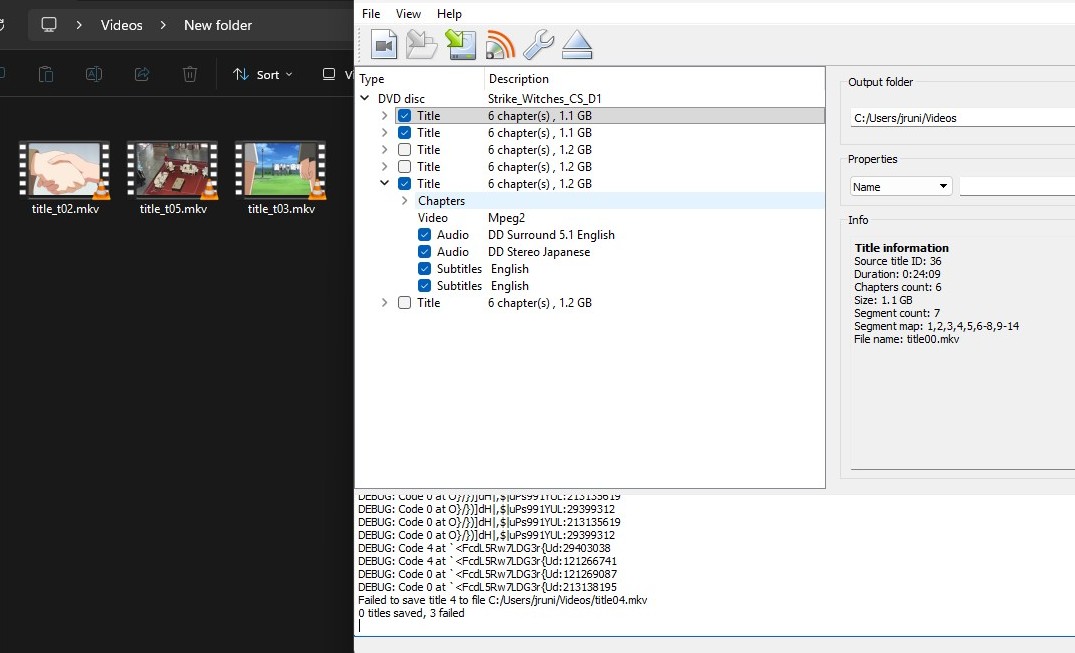The width and height of the screenshot is (1075, 653).
Task: Open the Name properties dropdown
Action: click(939, 186)
